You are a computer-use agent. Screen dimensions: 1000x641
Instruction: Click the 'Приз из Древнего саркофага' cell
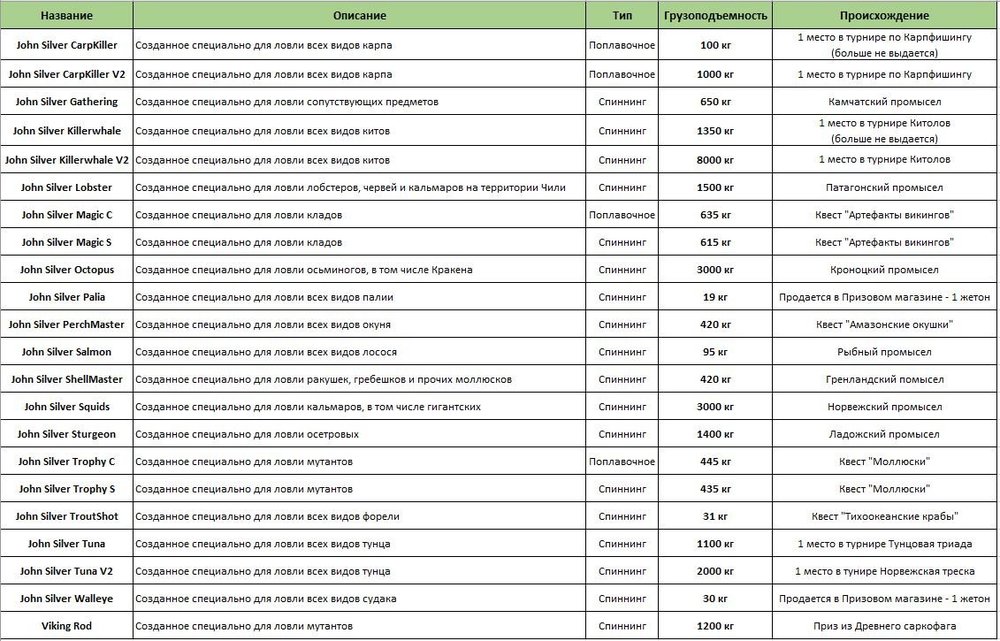point(884,626)
